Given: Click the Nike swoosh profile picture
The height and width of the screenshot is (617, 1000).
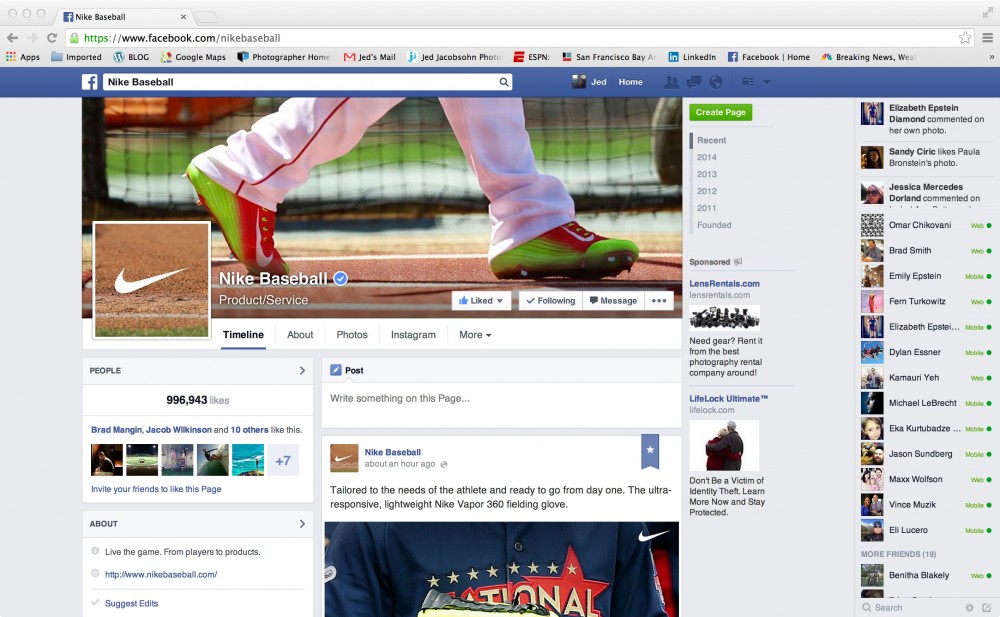Looking at the screenshot, I should point(152,280).
